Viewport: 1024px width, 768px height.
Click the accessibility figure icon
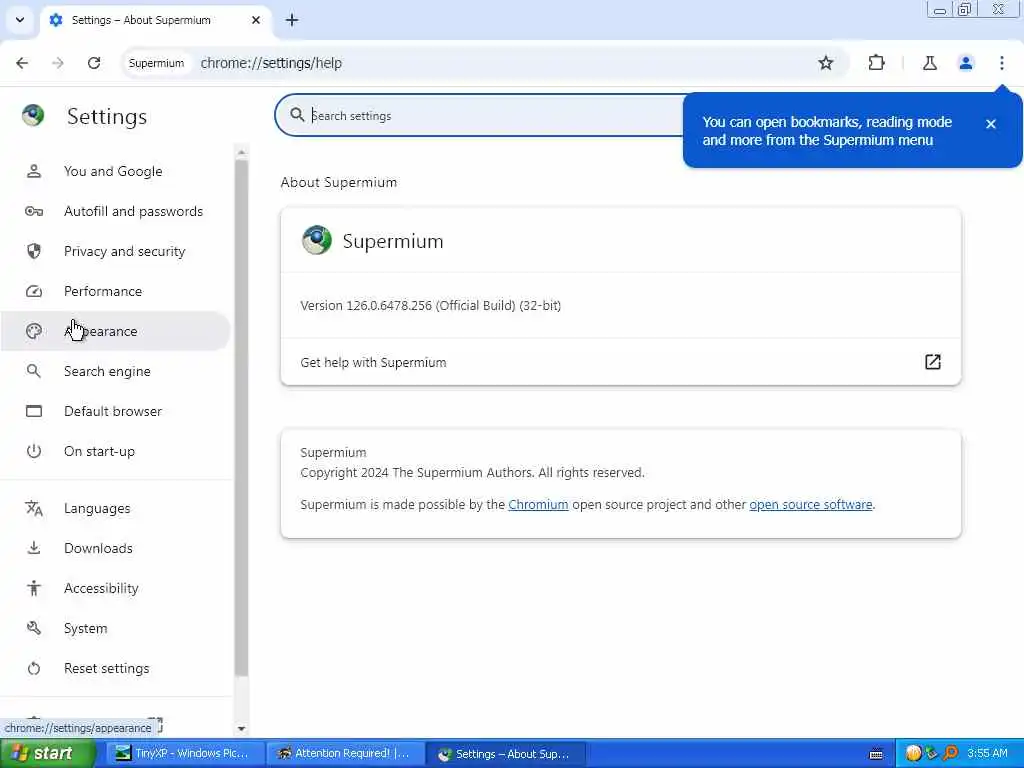tap(34, 588)
